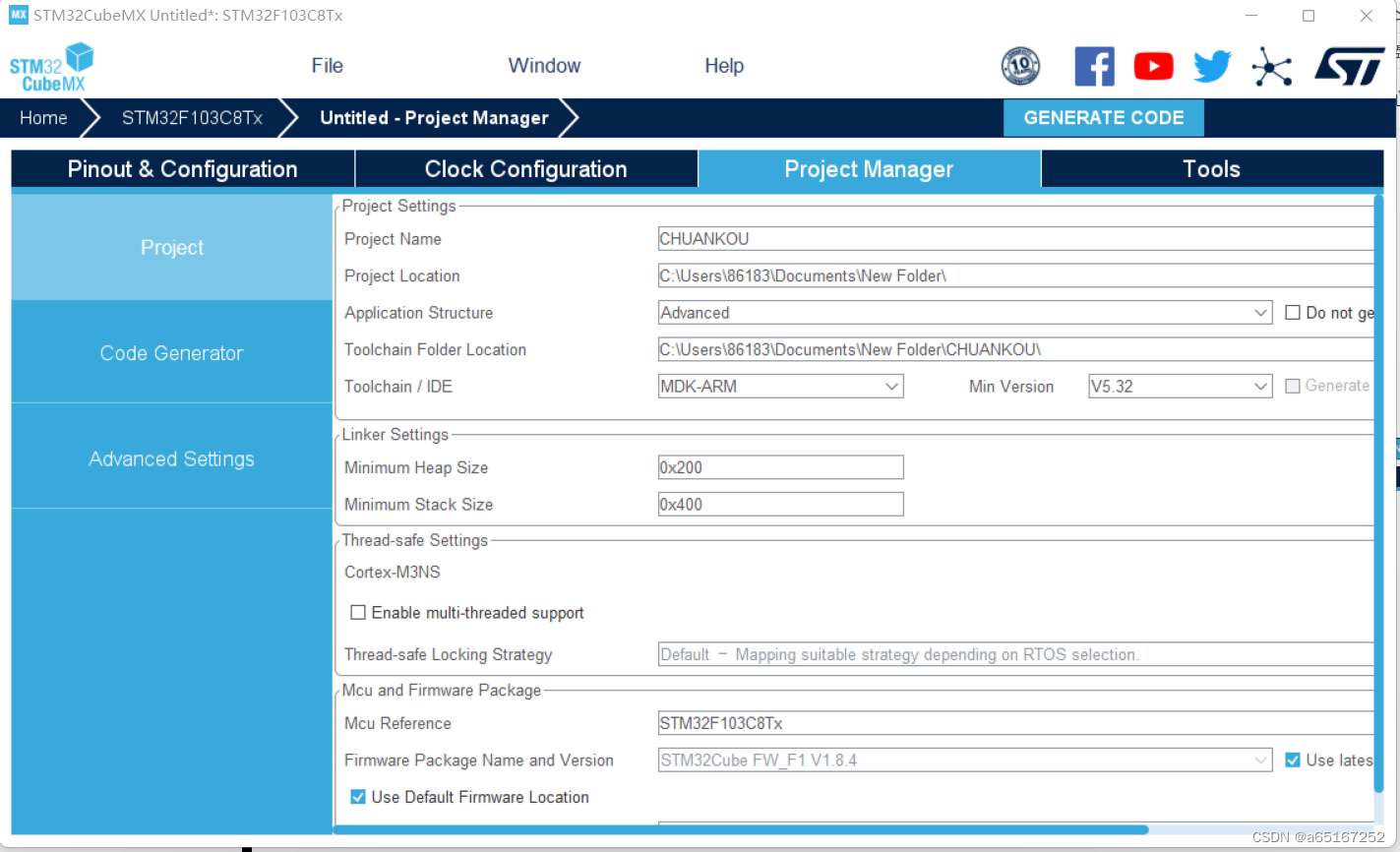This screenshot has width=1400, height=852.
Task: Uncheck the Use latest firmware checkbox
Action: 1293,760
